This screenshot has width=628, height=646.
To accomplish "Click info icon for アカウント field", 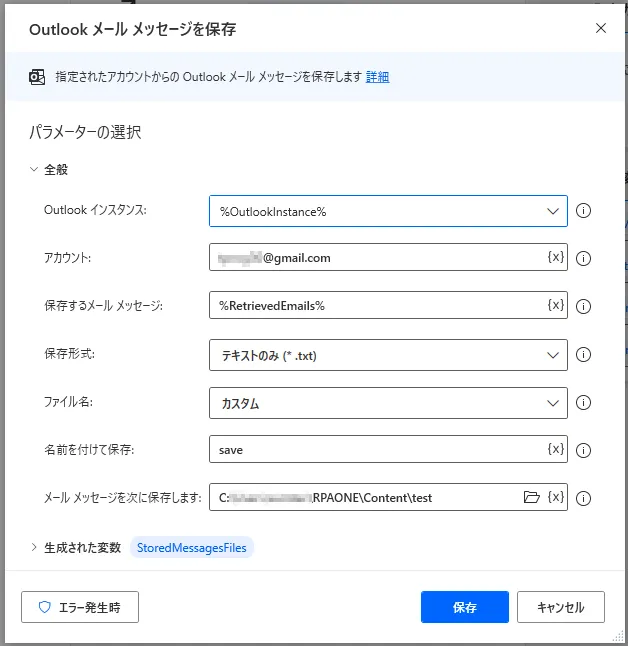I will (583, 258).
